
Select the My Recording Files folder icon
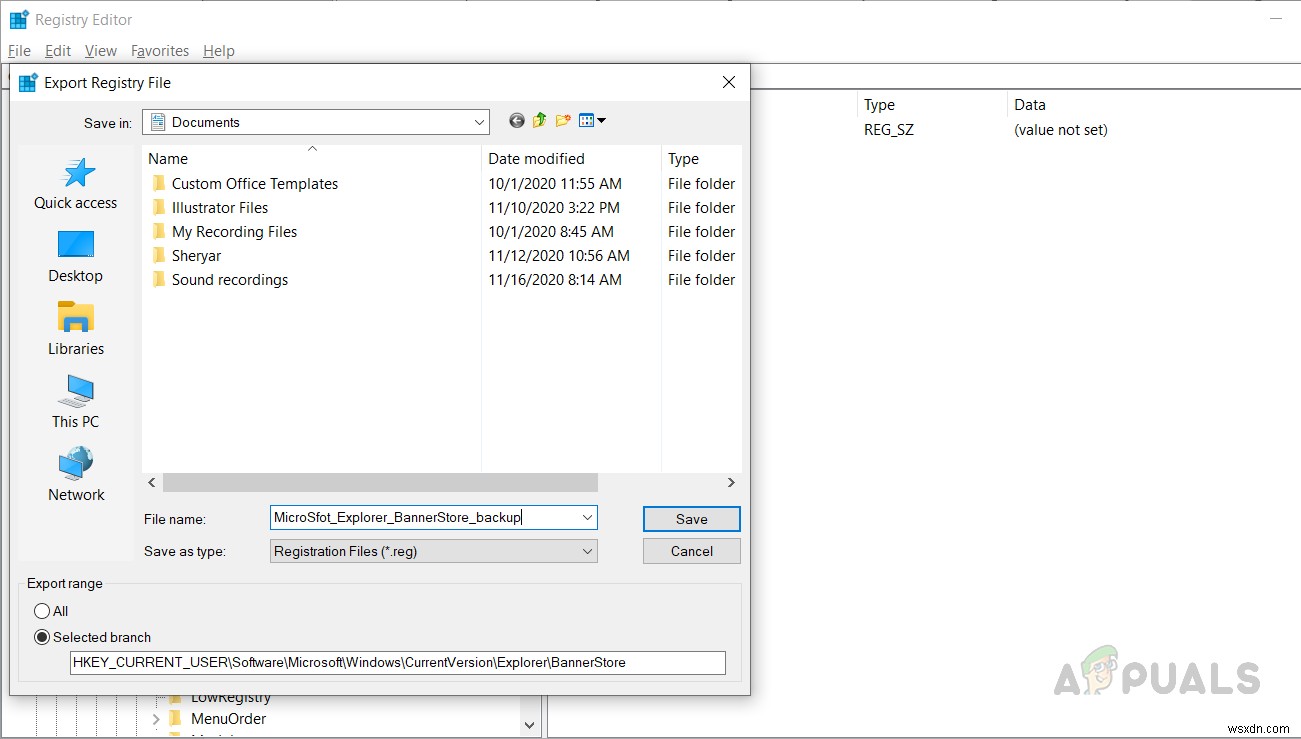[158, 232]
